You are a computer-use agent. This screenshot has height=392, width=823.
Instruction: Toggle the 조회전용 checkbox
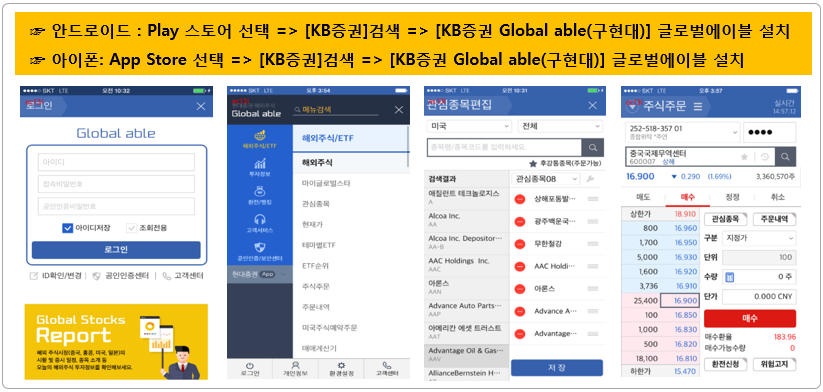click(x=131, y=228)
